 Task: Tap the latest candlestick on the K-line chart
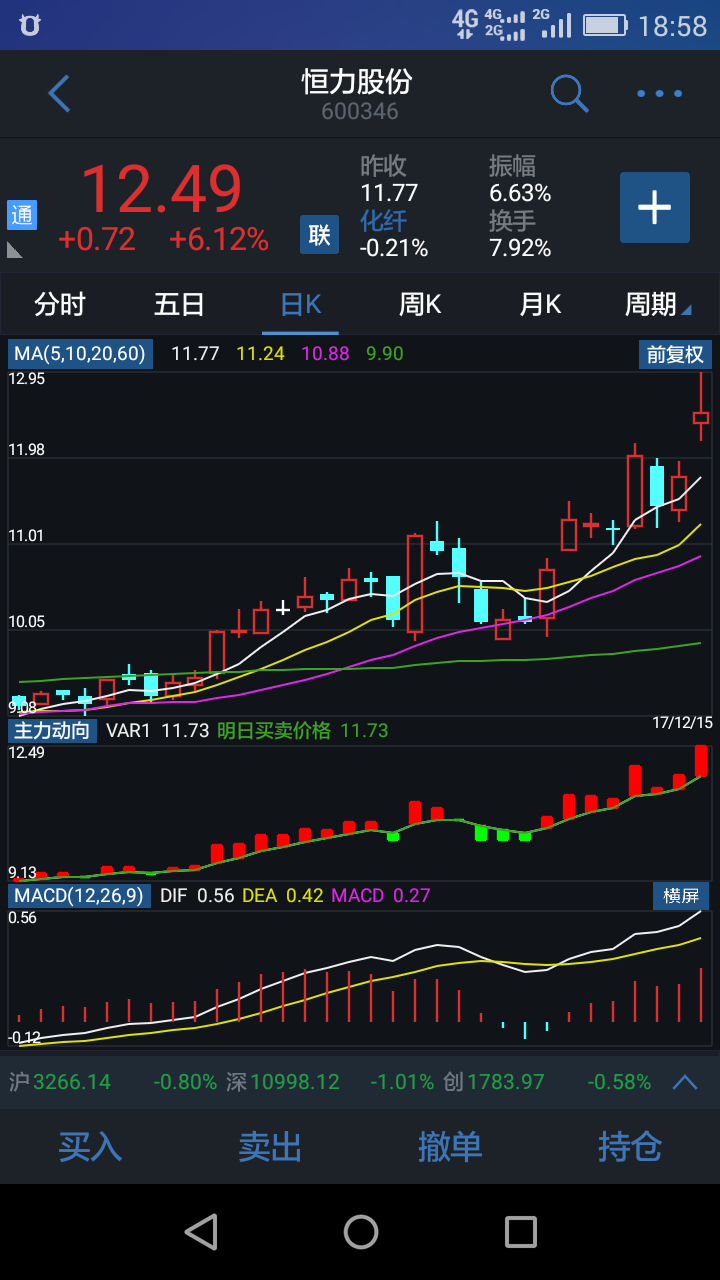701,407
